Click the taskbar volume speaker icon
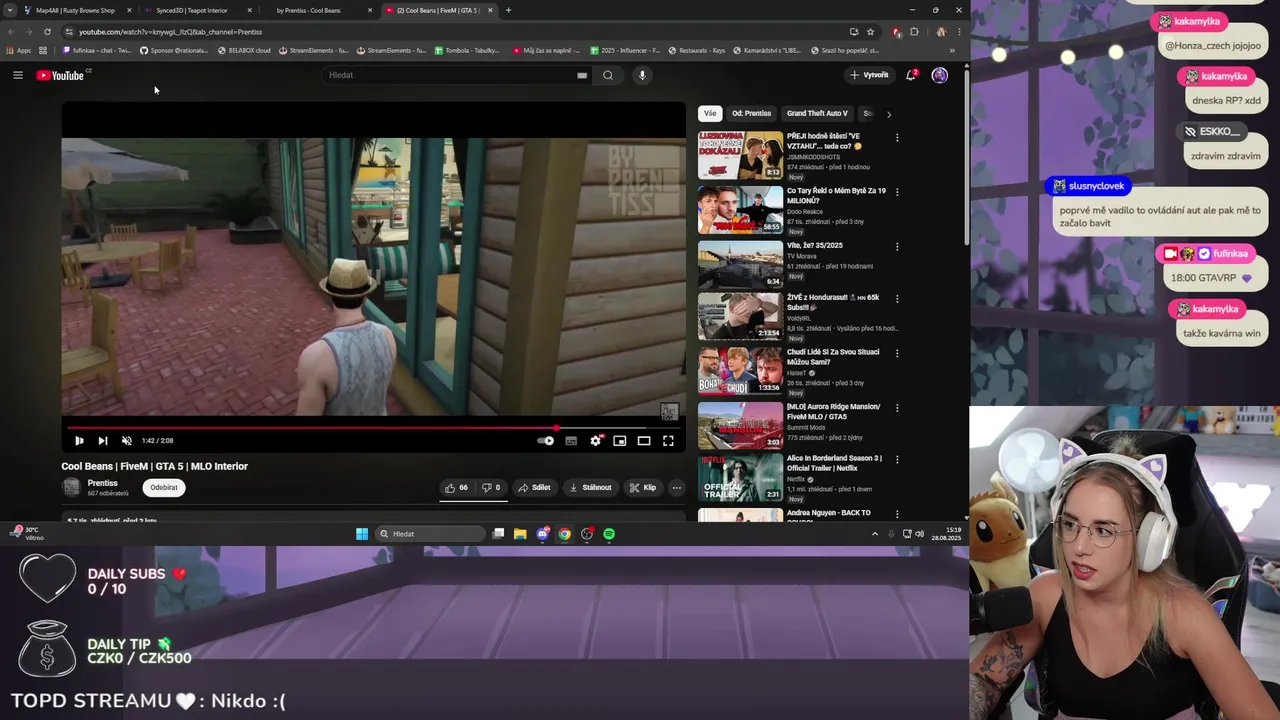Image resolution: width=1280 pixels, height=720 pixels. (x=919, y=534)
